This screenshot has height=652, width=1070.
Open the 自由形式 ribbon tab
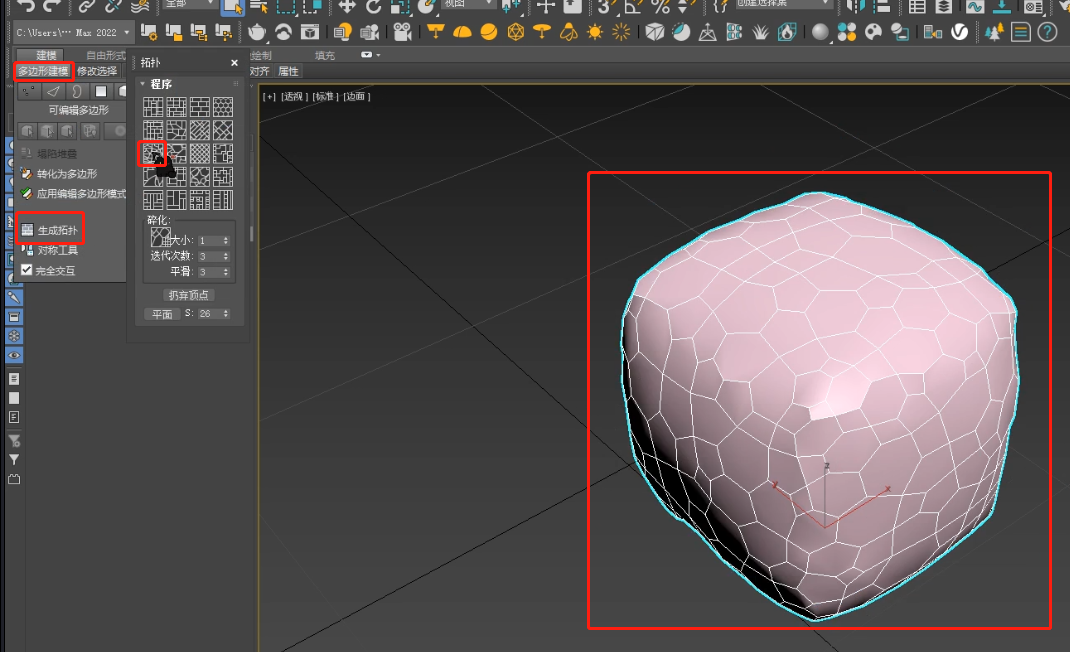point(105,56)
